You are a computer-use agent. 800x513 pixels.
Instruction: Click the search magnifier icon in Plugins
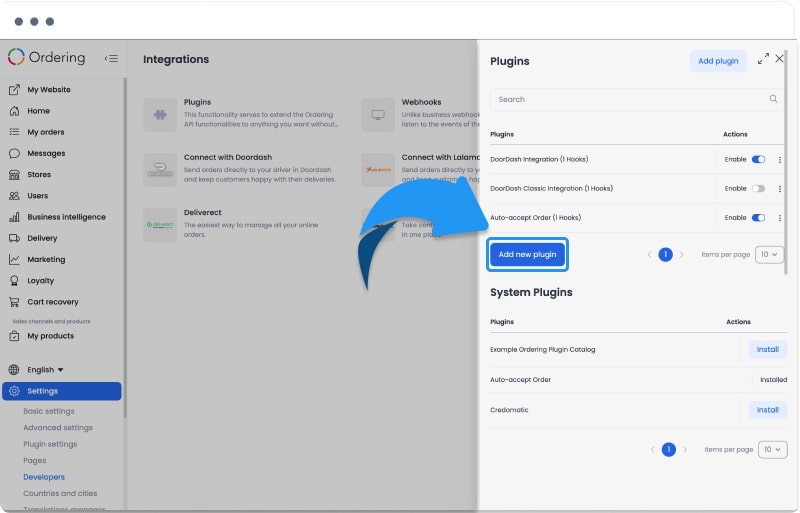[x=773, y=99]
